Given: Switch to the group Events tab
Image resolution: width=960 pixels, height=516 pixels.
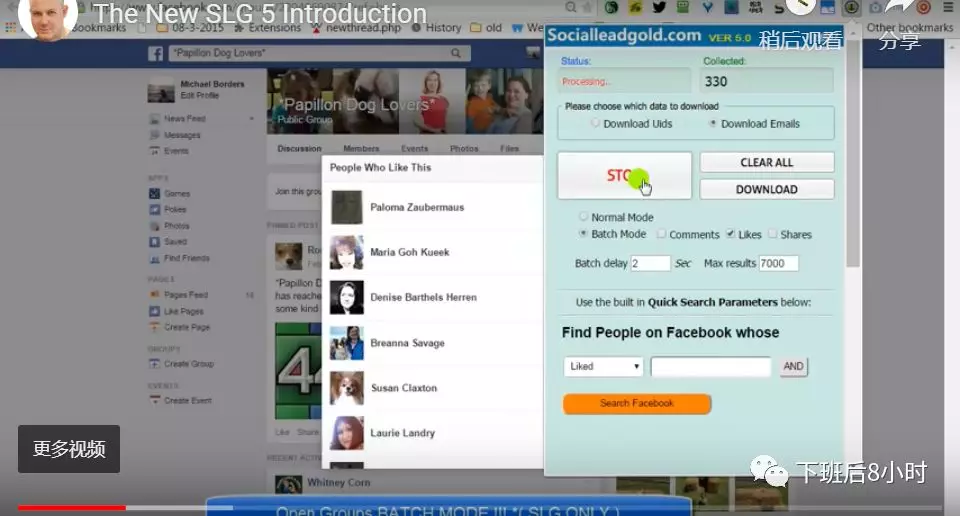Looking at the screenshot, I should coord(414,149).
